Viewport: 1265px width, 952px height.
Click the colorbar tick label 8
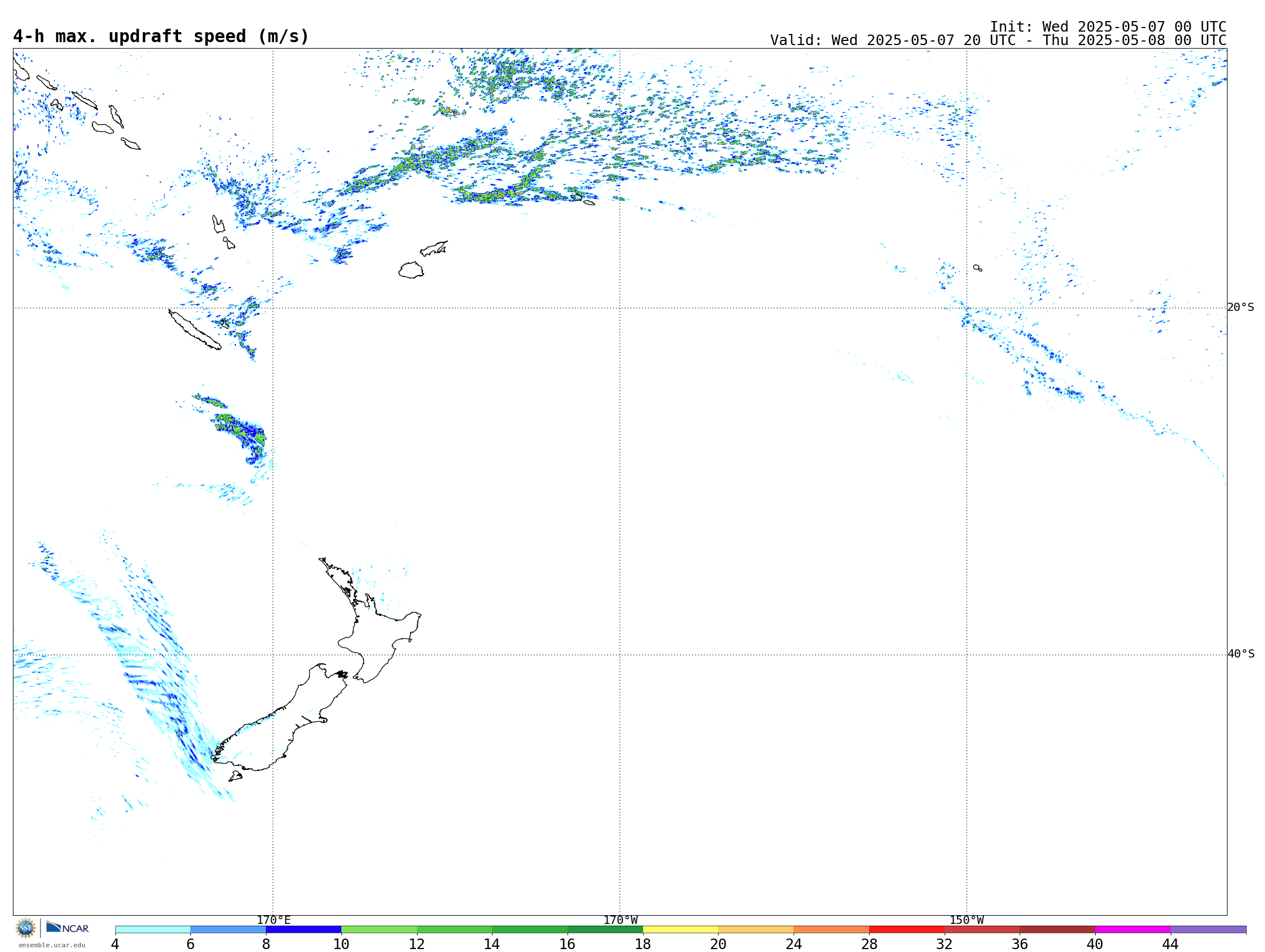[x=266, y=944]
